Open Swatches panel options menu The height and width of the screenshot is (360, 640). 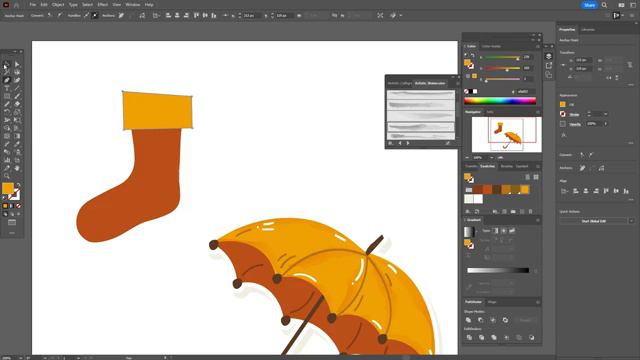pyautogui.click(x=538, y=167)
